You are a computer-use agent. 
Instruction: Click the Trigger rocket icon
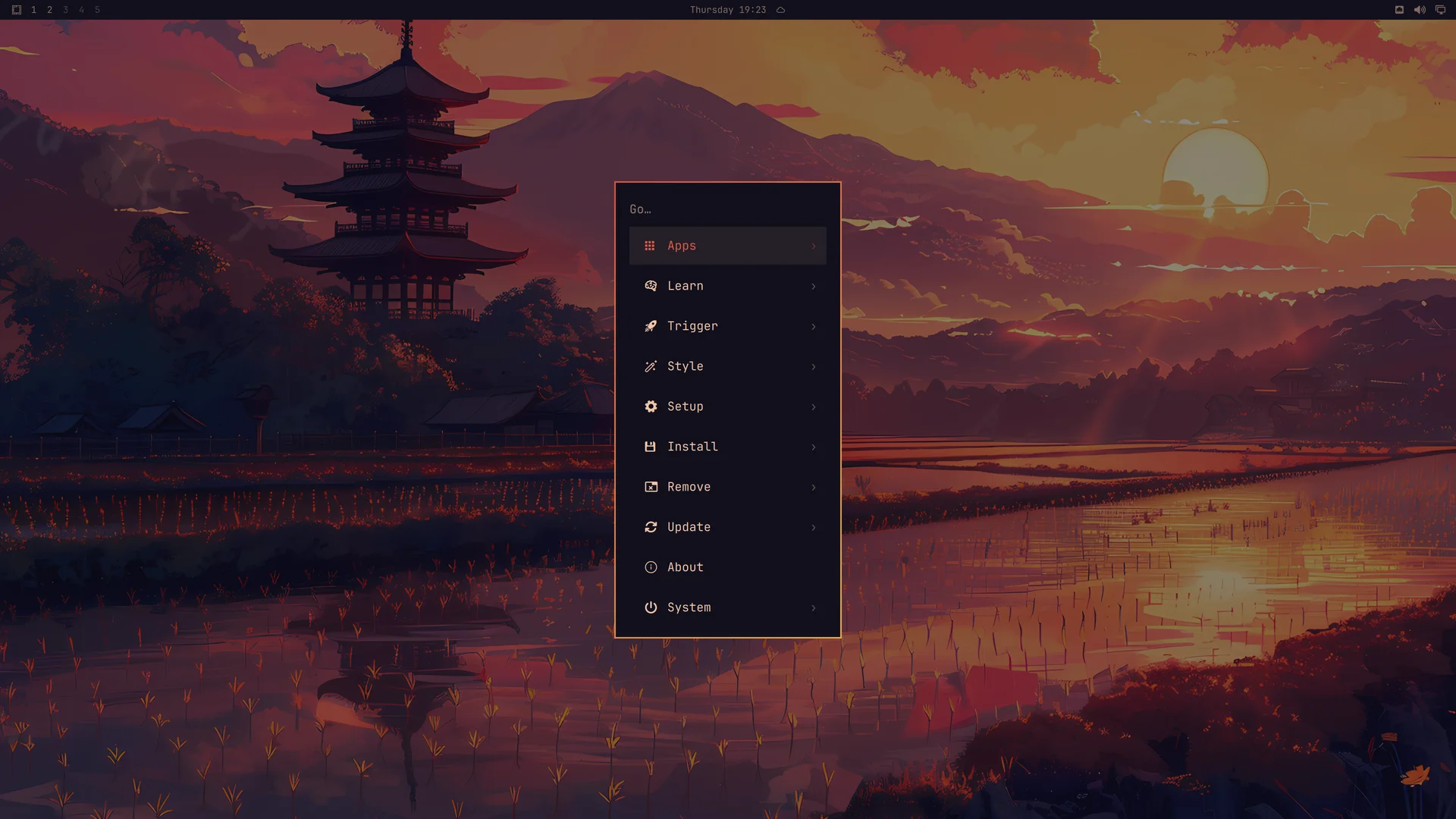point(651,326)
